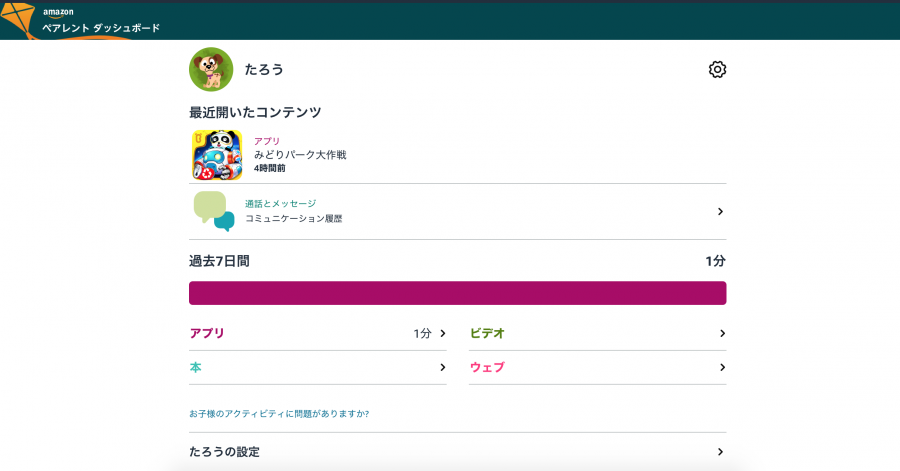Open the アプリ activity category

207,333
